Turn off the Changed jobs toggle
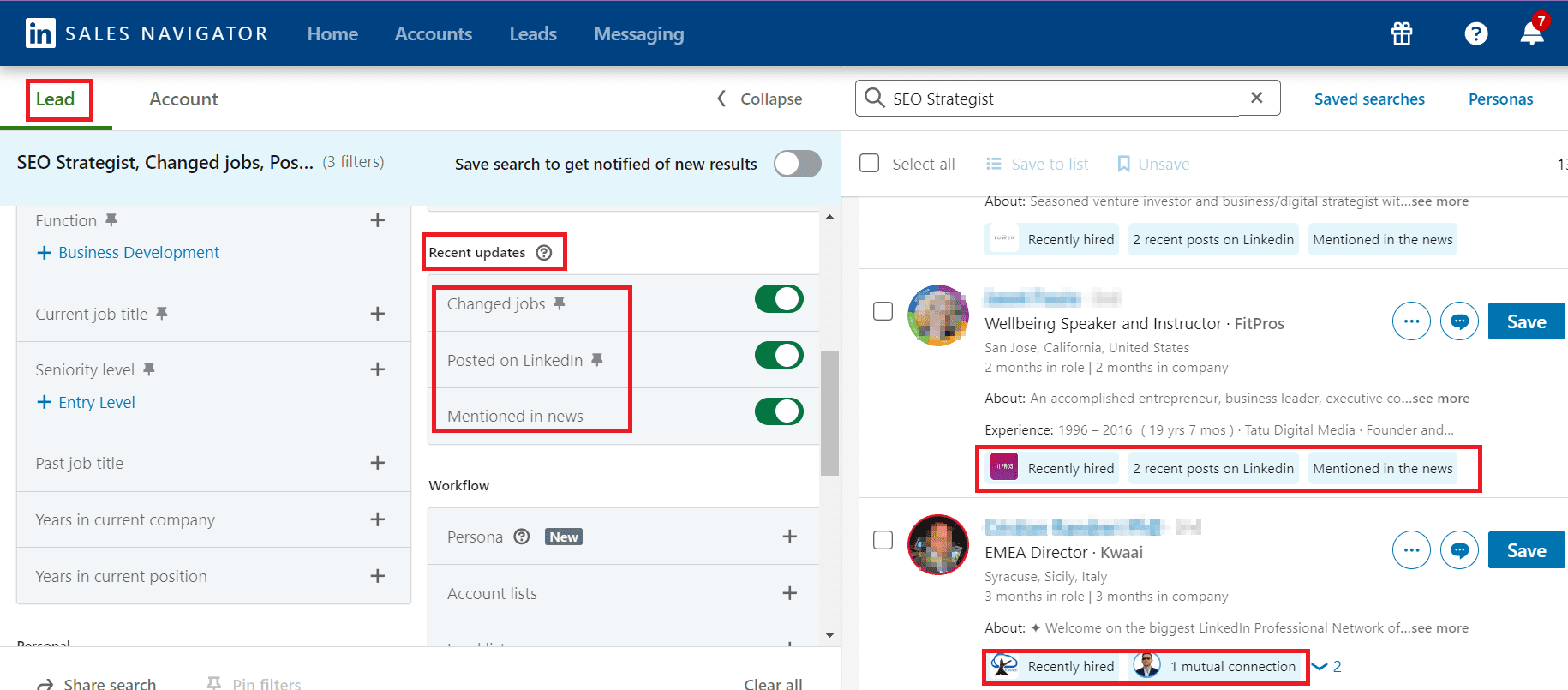 click(x=779, y=299)
